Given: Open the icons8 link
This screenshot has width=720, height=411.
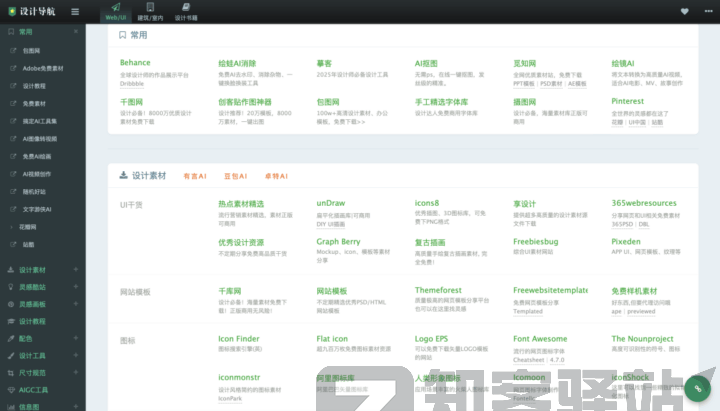Looking at the screenshot, I should (427, 203).
